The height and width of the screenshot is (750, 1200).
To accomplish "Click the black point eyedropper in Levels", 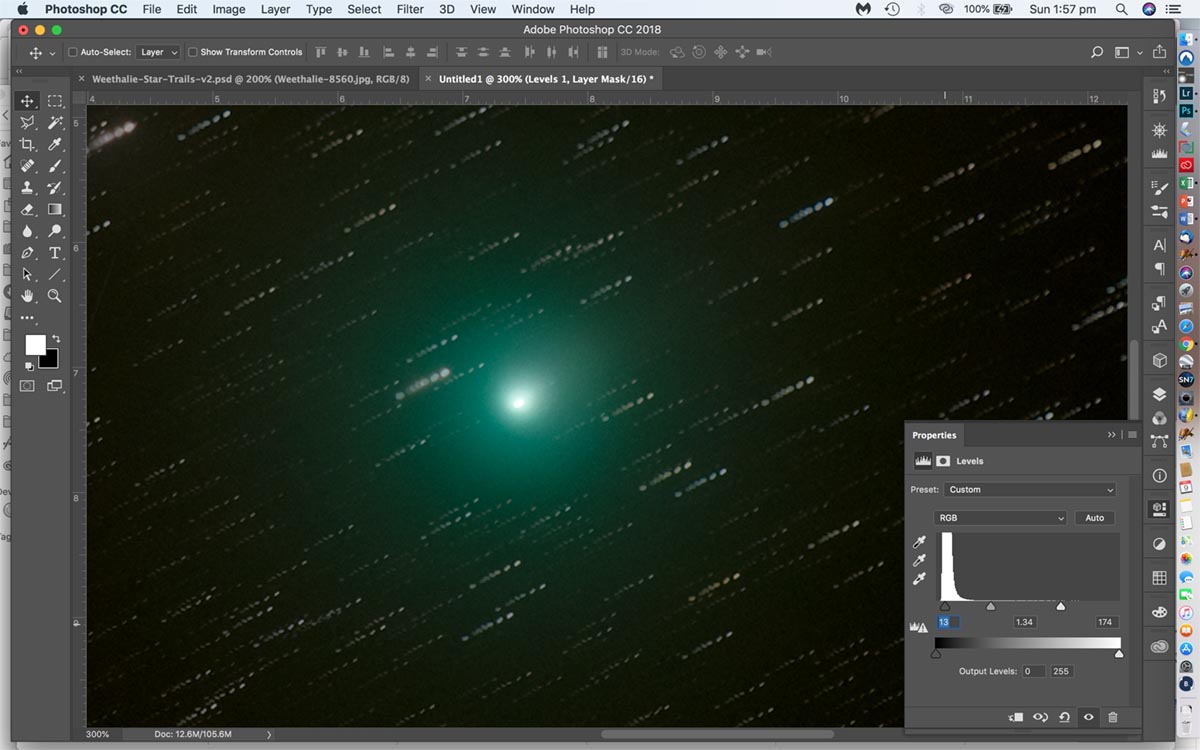I will [x=920, y=542].
